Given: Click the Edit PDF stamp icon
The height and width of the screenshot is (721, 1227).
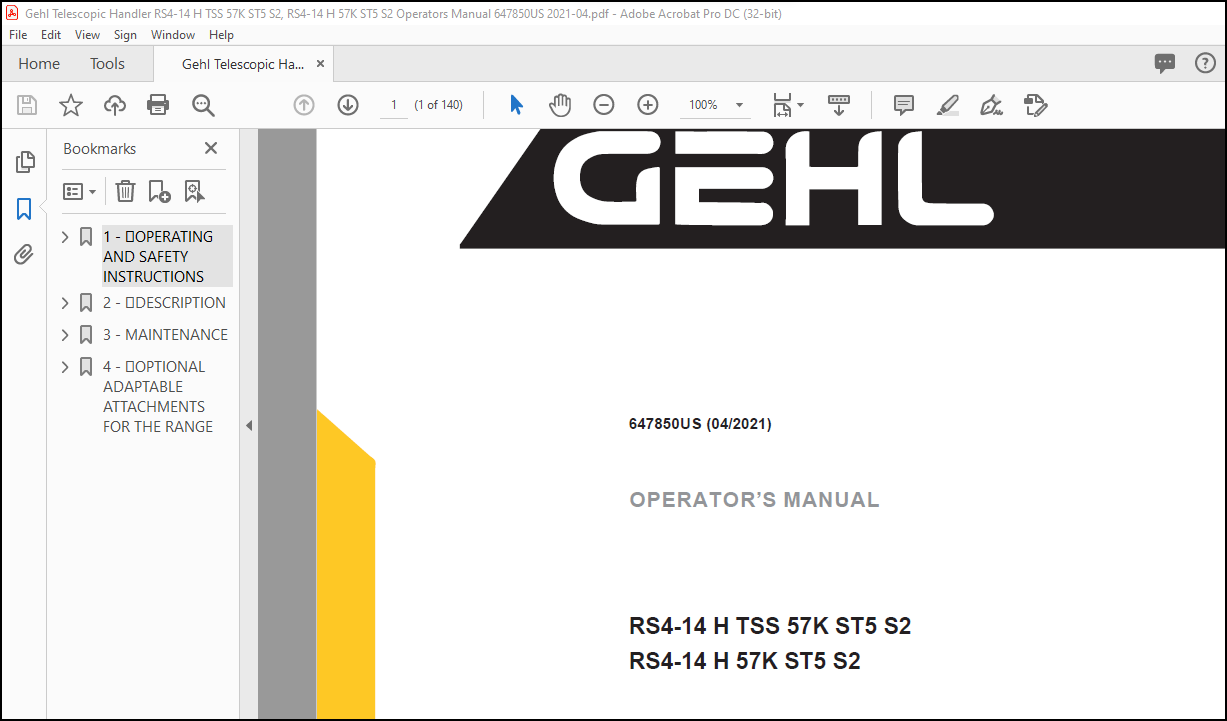Looking at the screenshot, I should (1035, 105).
